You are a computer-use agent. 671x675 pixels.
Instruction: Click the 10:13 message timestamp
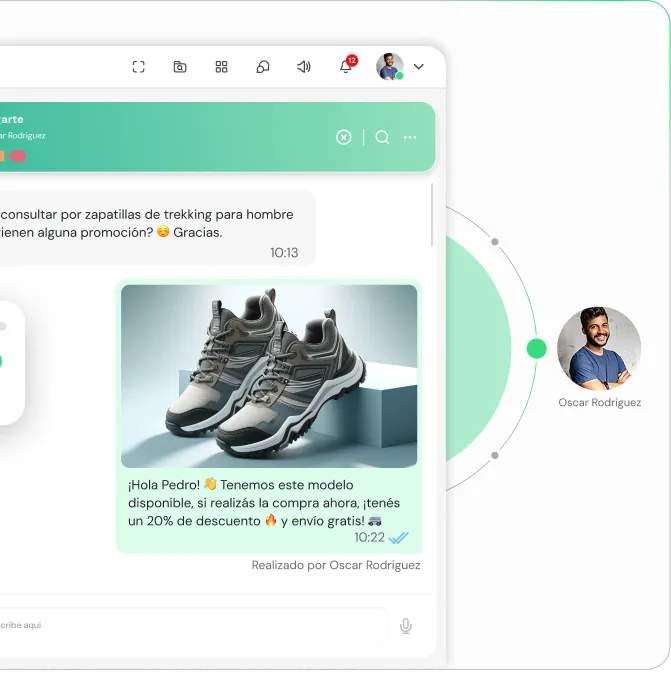coord(284,253)
